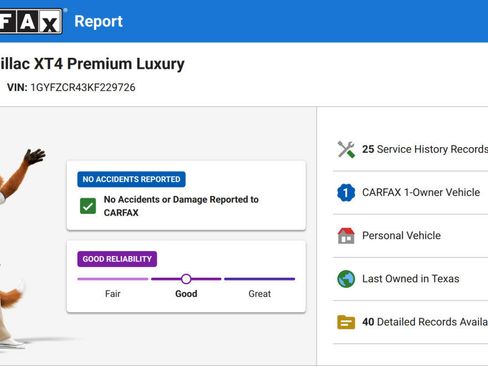Image resolution: width=488 pixels, height=366 pixels.
Task: Click the blue 1-Owner badge icon
Action: [x=346, y=192]
